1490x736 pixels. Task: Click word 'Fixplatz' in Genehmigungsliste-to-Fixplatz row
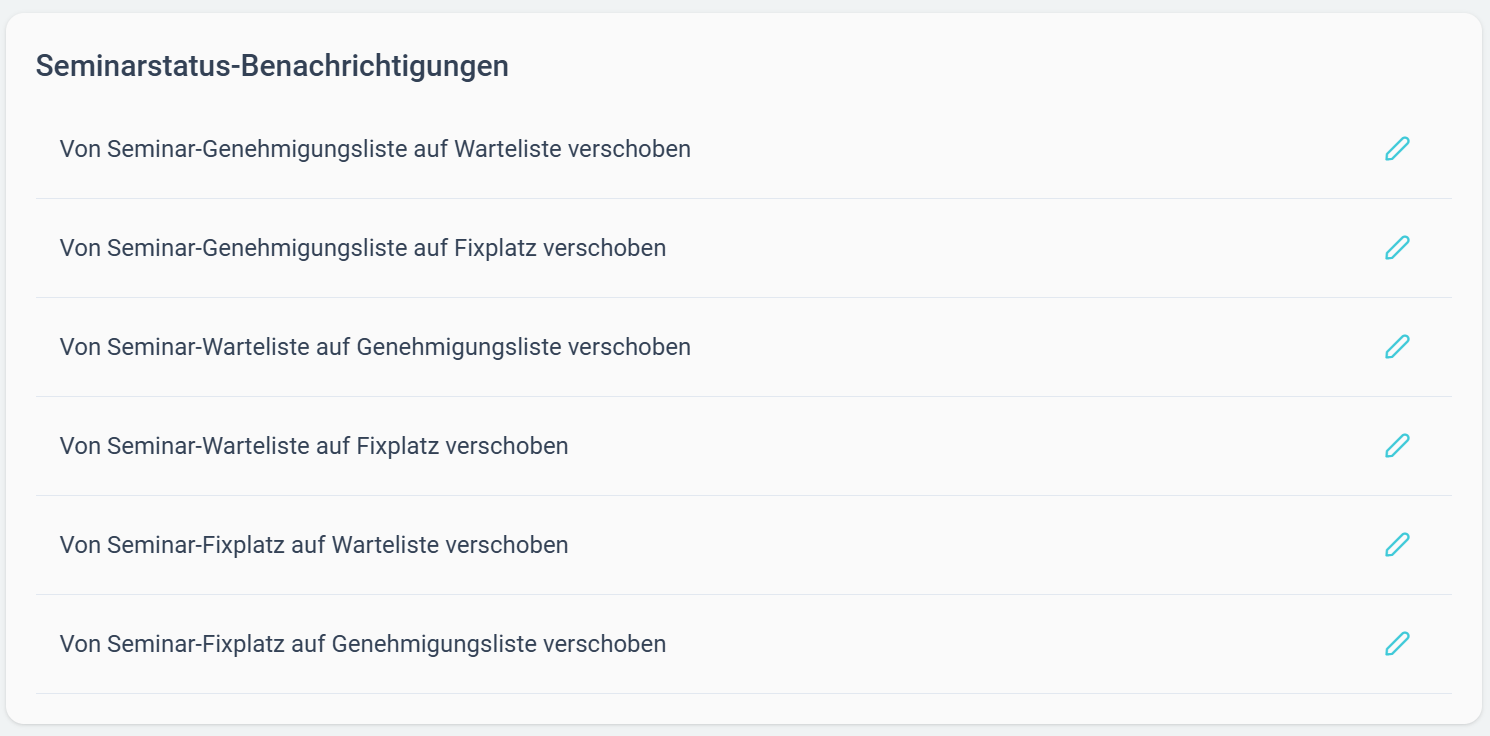(x=495, y=248)
